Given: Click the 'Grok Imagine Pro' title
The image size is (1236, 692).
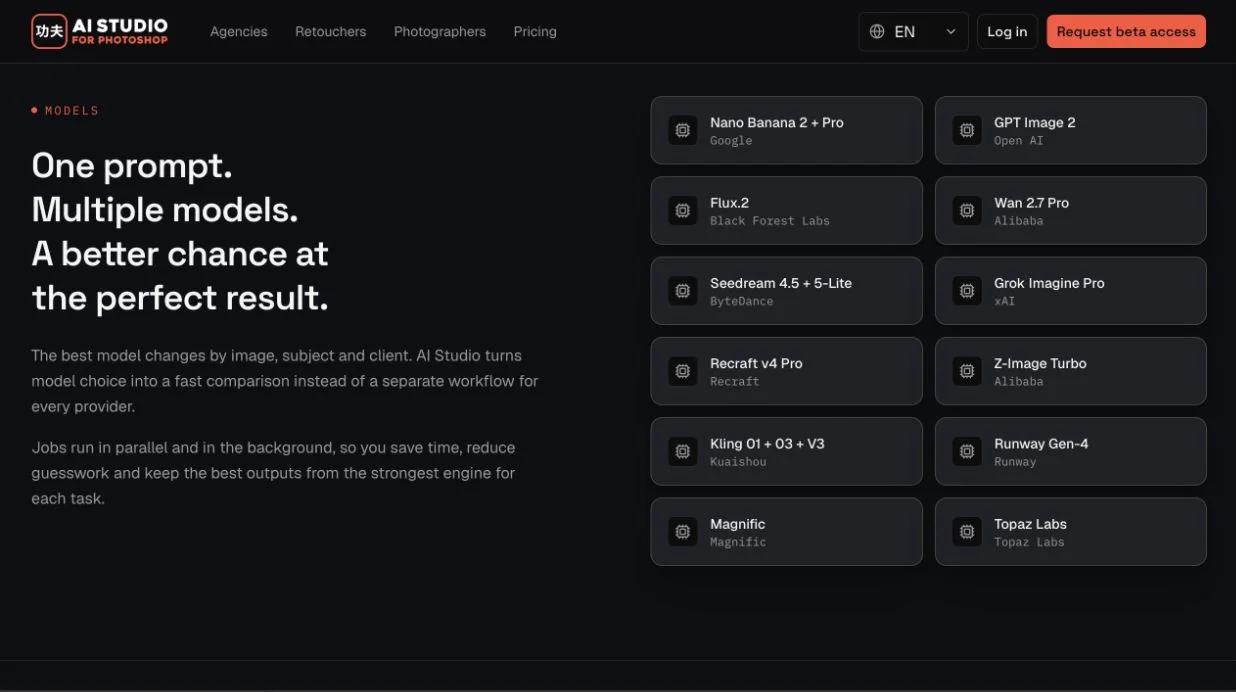Looking at the screenshot, I should click(1050, 283).
